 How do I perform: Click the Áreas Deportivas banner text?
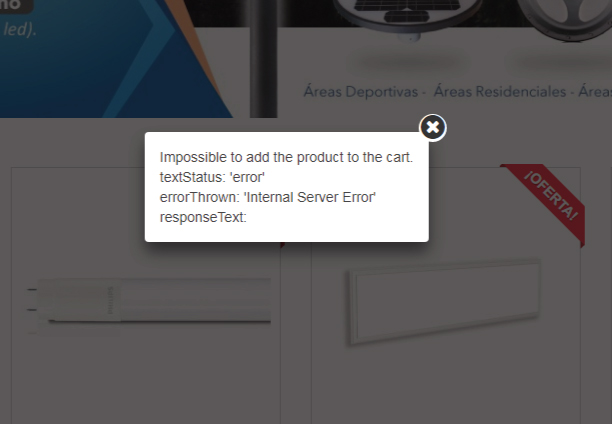(361, 92)
